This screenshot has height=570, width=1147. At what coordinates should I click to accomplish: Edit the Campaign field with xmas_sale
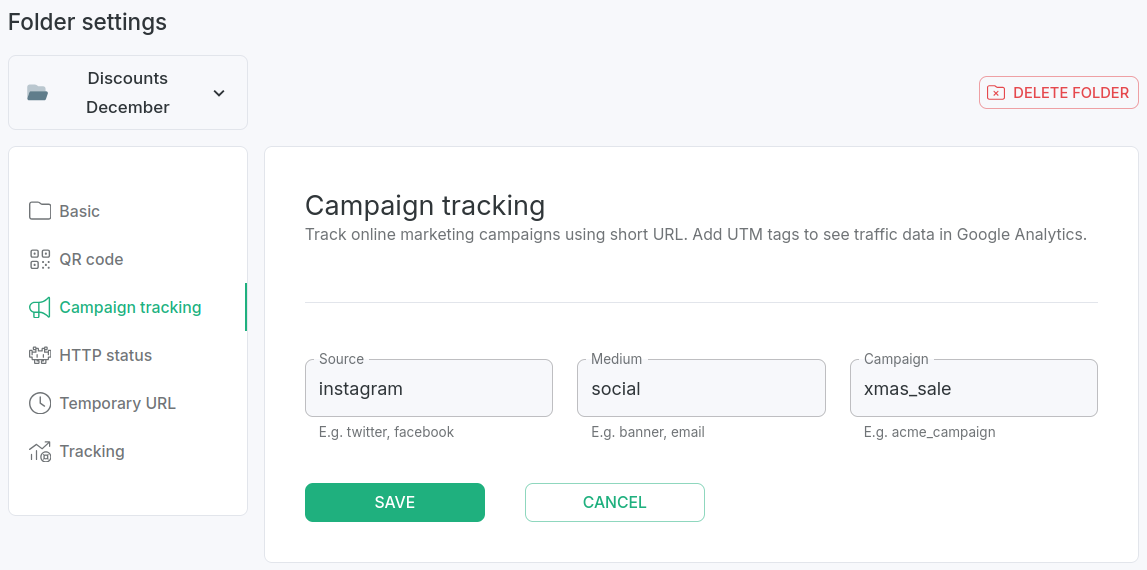pos(973,389)
